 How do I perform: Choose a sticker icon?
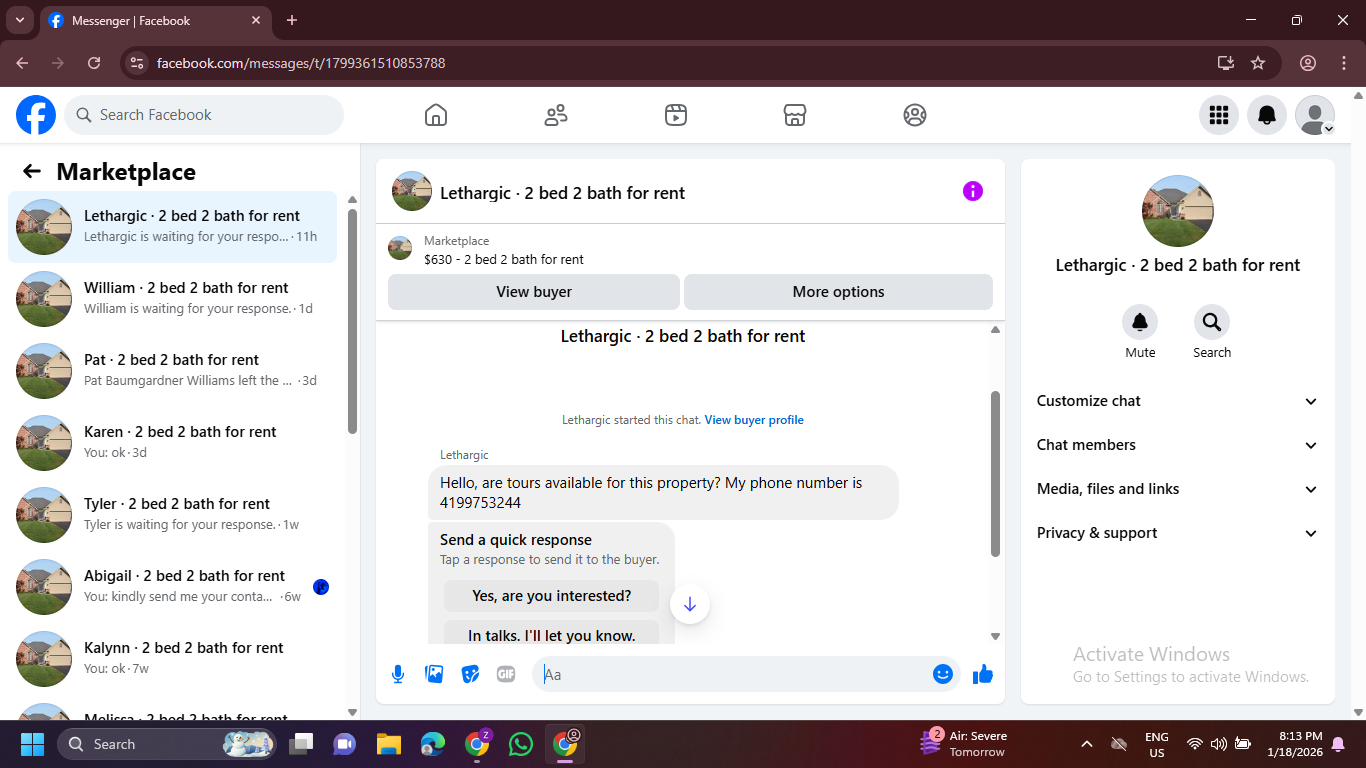click(x=470, y=674)
